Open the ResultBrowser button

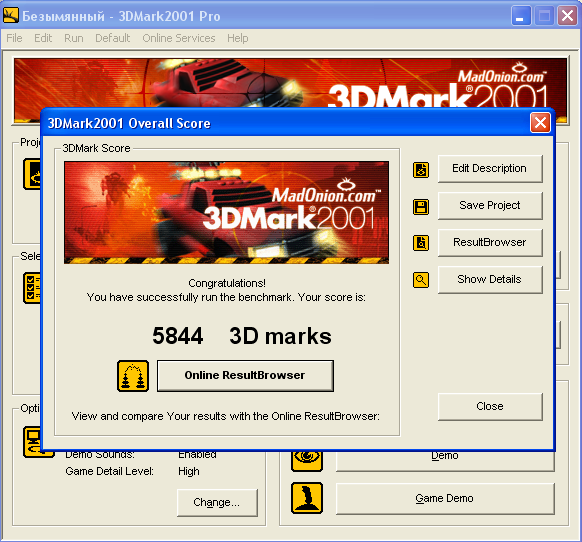(490, 242)
